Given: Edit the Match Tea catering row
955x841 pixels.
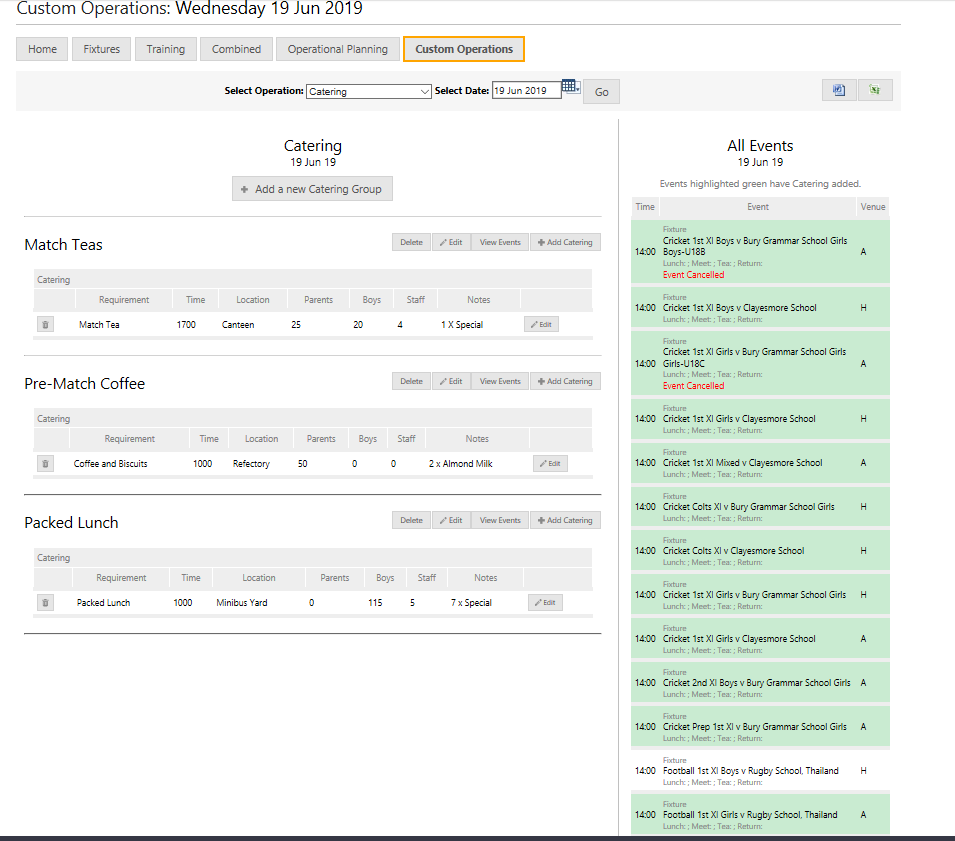Looking at the screenshot, I should click(x=541, y=325).
